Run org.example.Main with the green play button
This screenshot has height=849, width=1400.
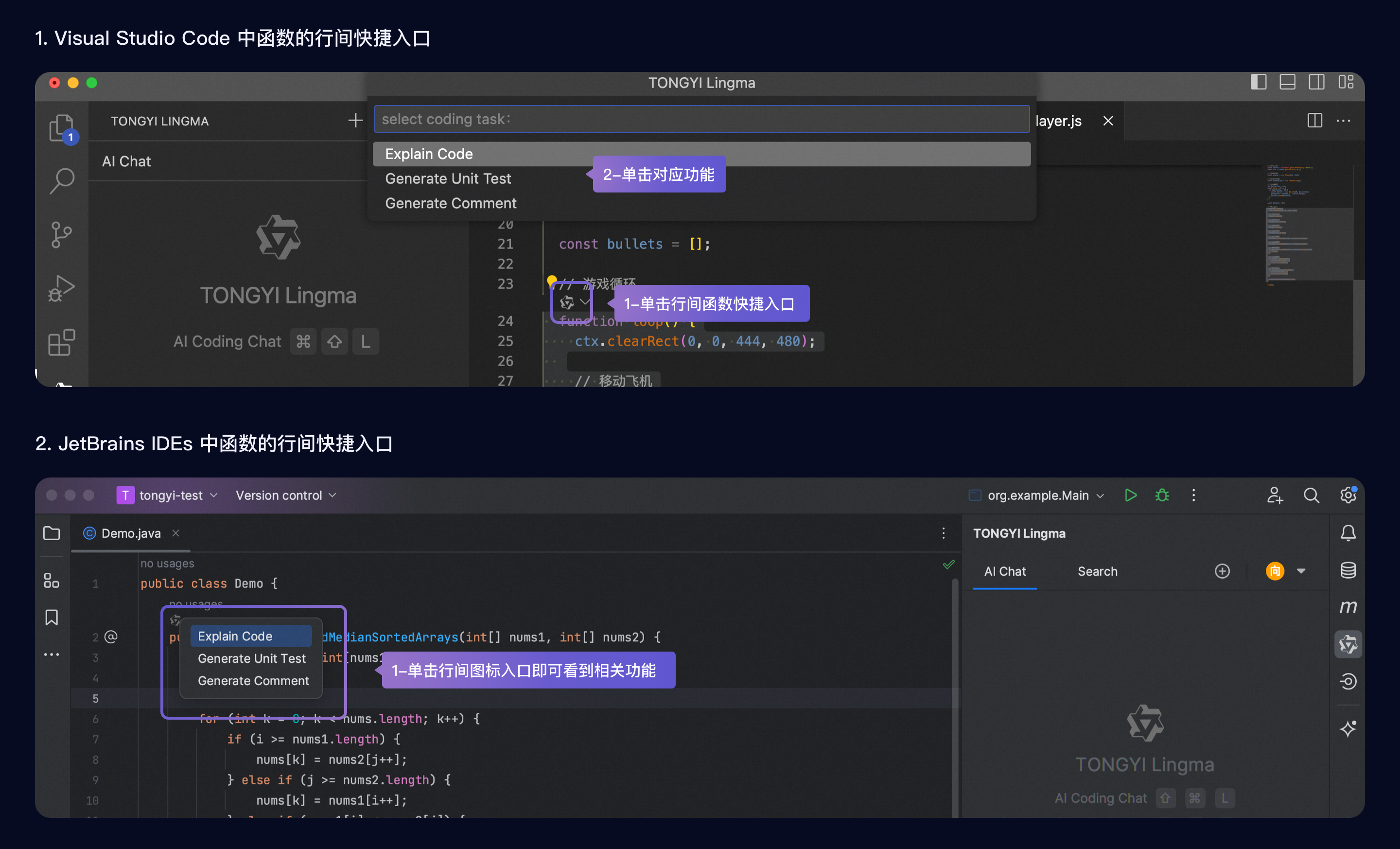point(1130,495)
